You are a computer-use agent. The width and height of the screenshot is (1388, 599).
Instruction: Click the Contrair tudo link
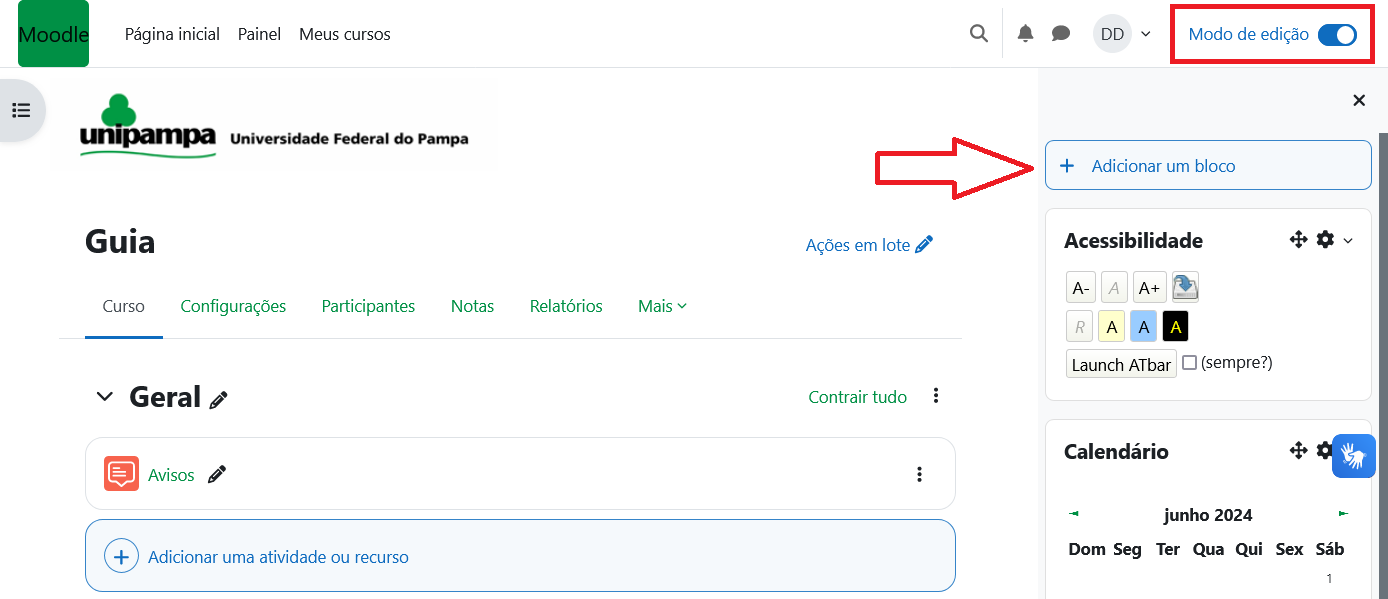pos(857,397)
